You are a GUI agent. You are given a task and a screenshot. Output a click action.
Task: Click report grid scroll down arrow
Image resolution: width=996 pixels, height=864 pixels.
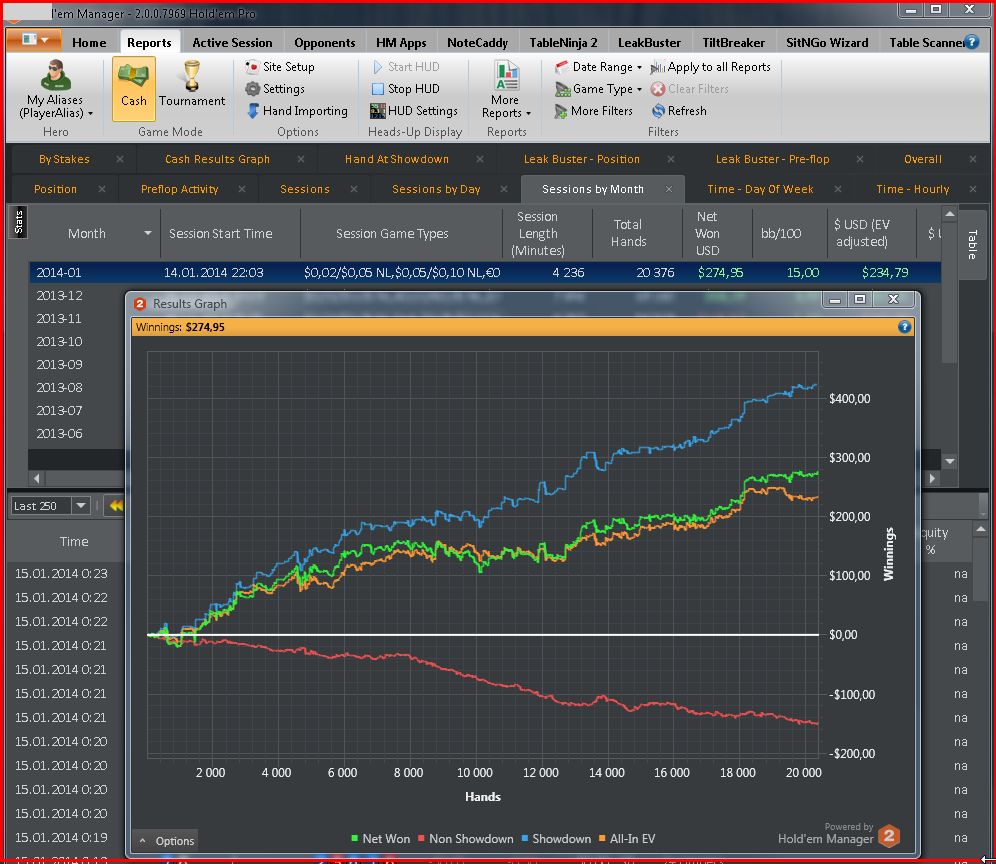click(950, 461)
